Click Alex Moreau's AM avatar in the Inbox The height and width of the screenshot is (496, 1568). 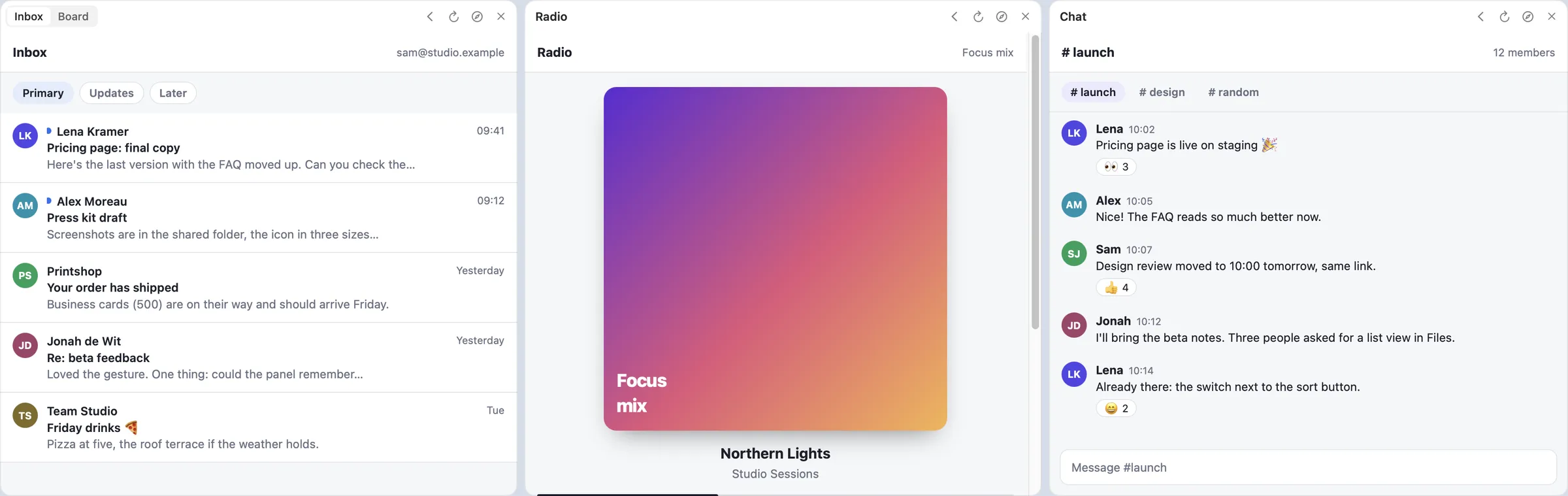click(25, 206)
